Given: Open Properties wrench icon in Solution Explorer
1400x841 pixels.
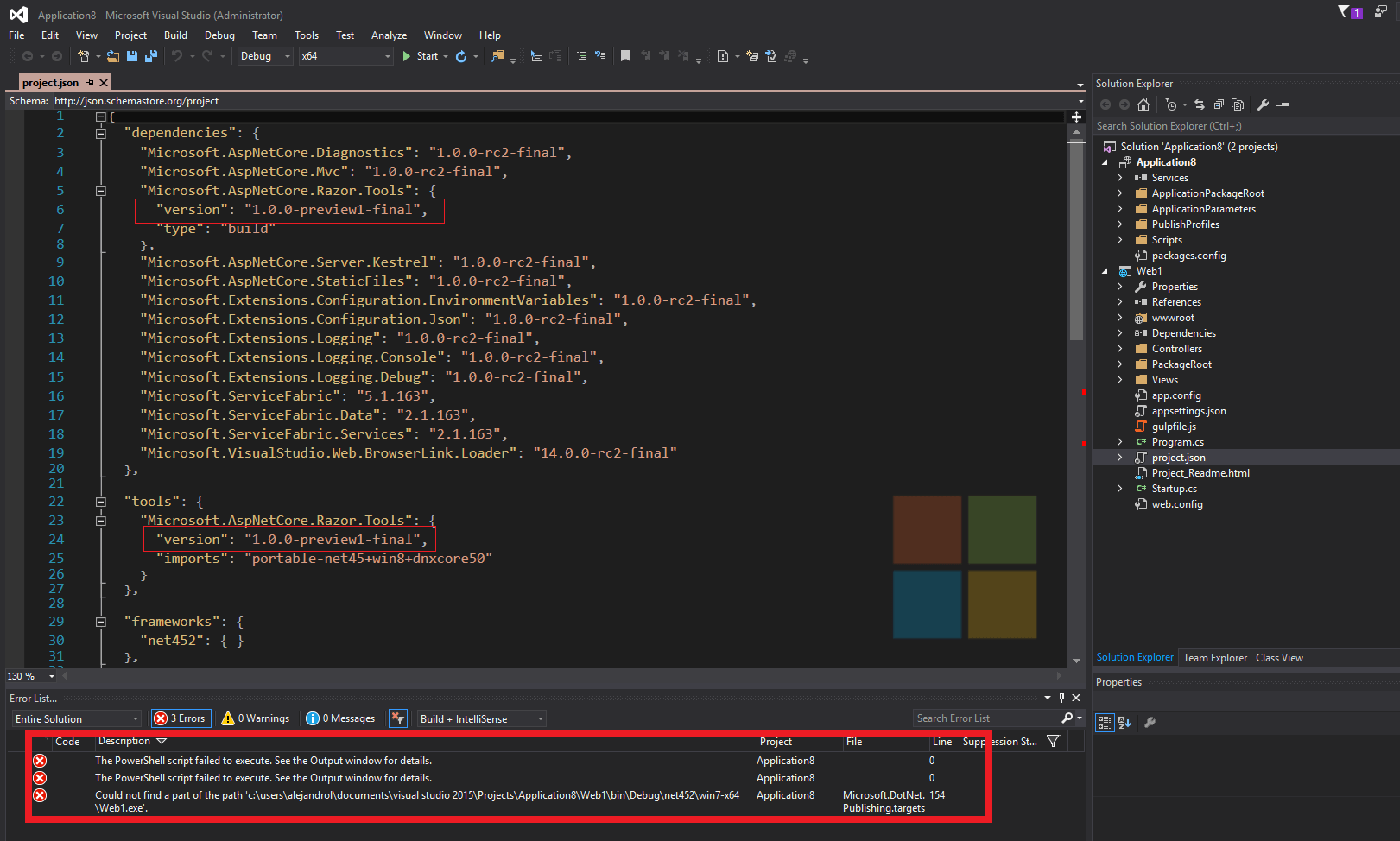Looking at the screenshot, I should click(1263, 104).
